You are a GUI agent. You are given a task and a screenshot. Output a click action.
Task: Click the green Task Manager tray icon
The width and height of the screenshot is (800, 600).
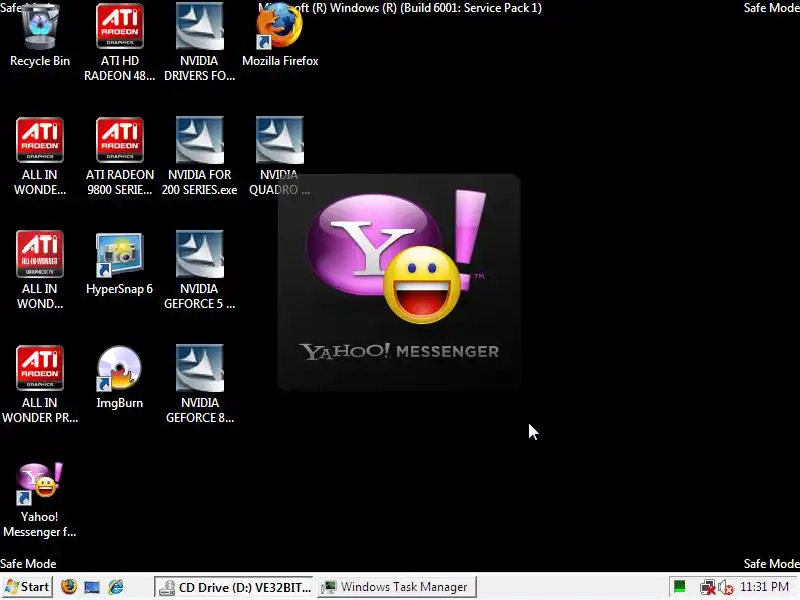680,587
